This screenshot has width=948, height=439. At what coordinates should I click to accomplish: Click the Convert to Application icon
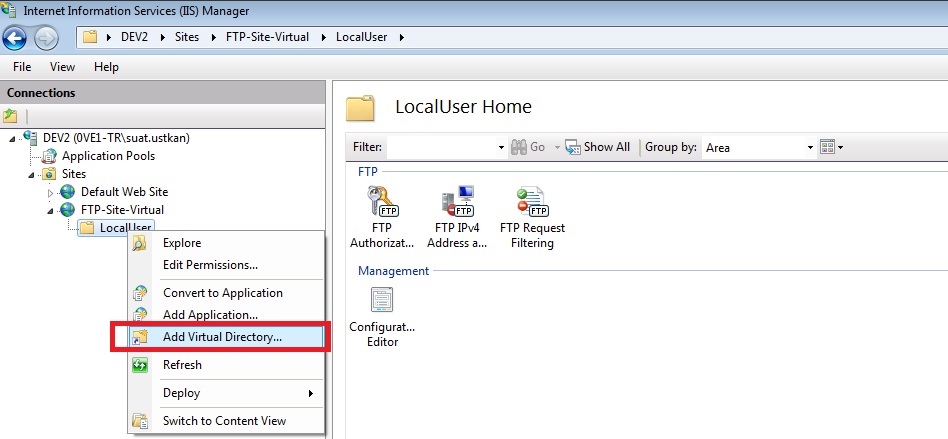pos(140,293)
